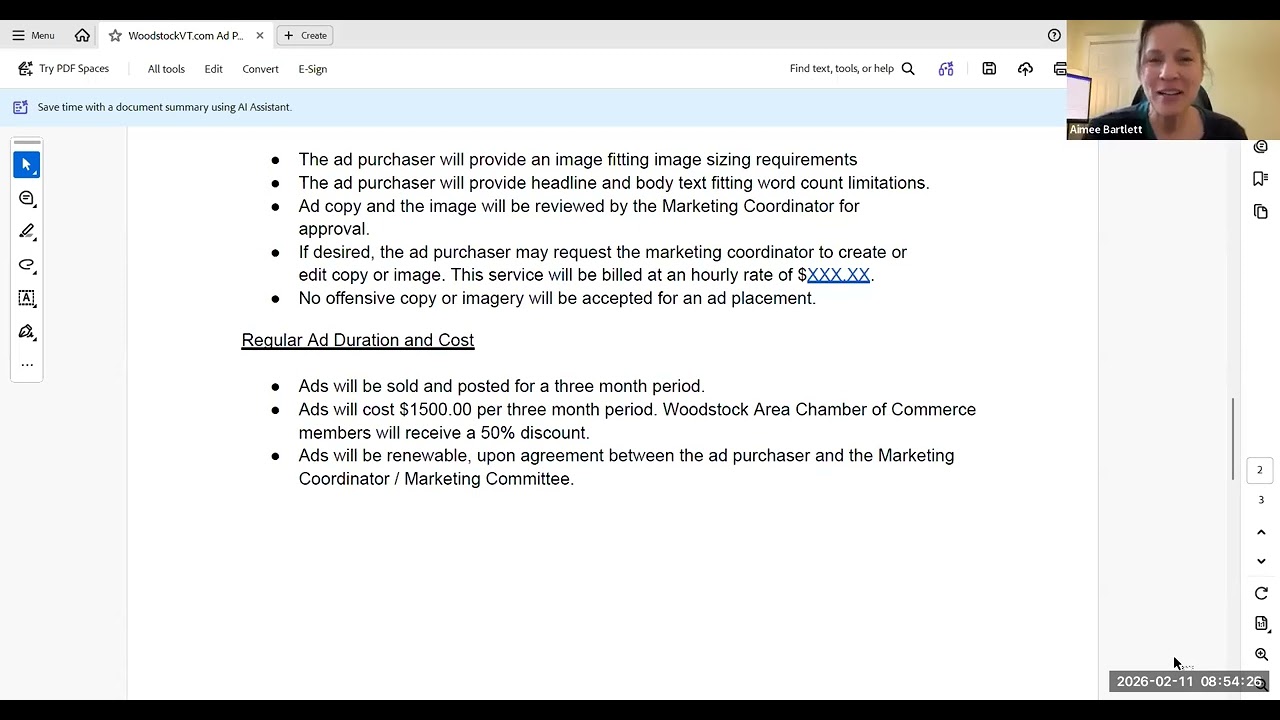The height and width of the screenshot is (720, 1280).
Task: Open the page display fit options icon
Action: click(x=1261, y=624)
